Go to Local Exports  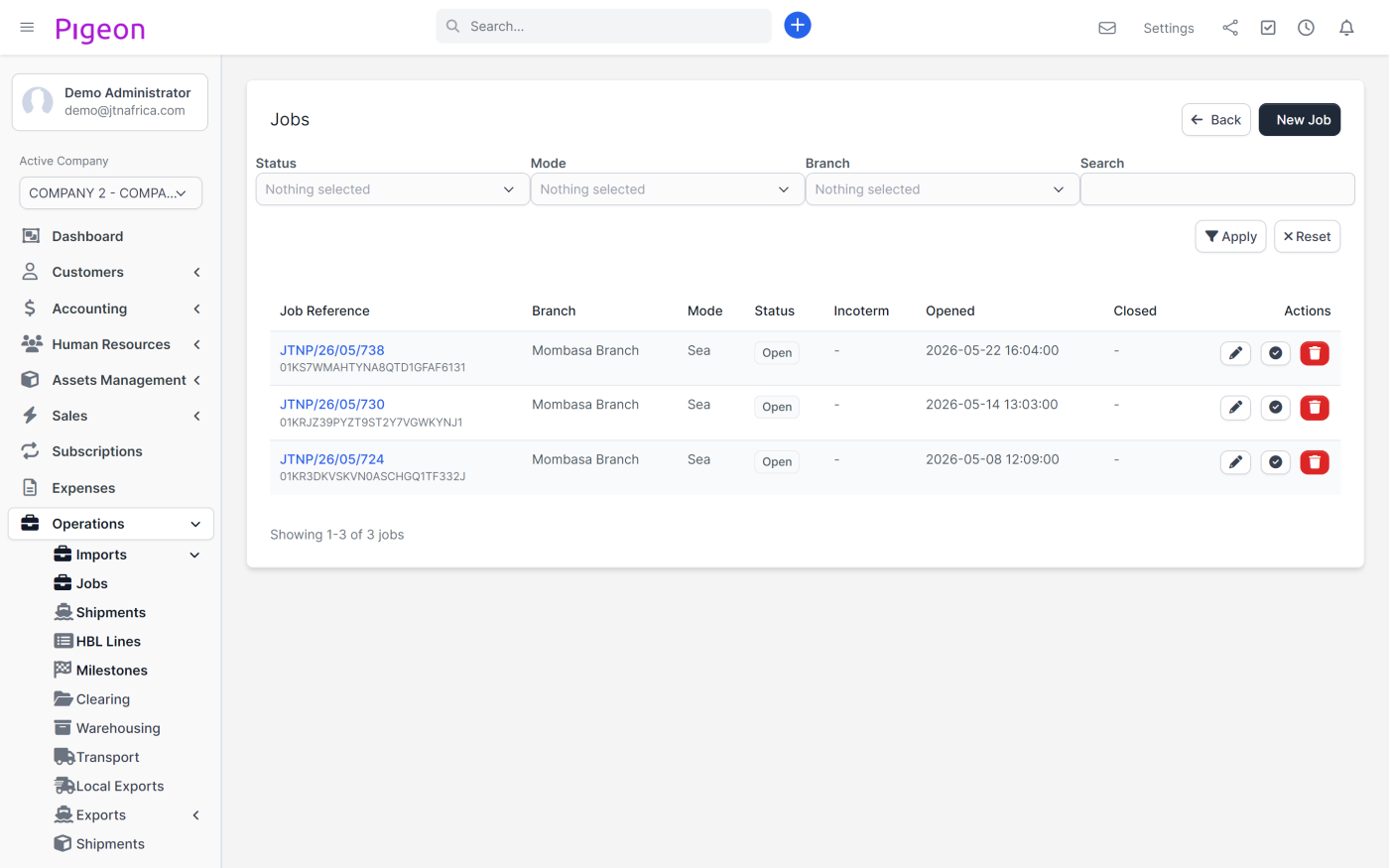[x=119, y=786]
